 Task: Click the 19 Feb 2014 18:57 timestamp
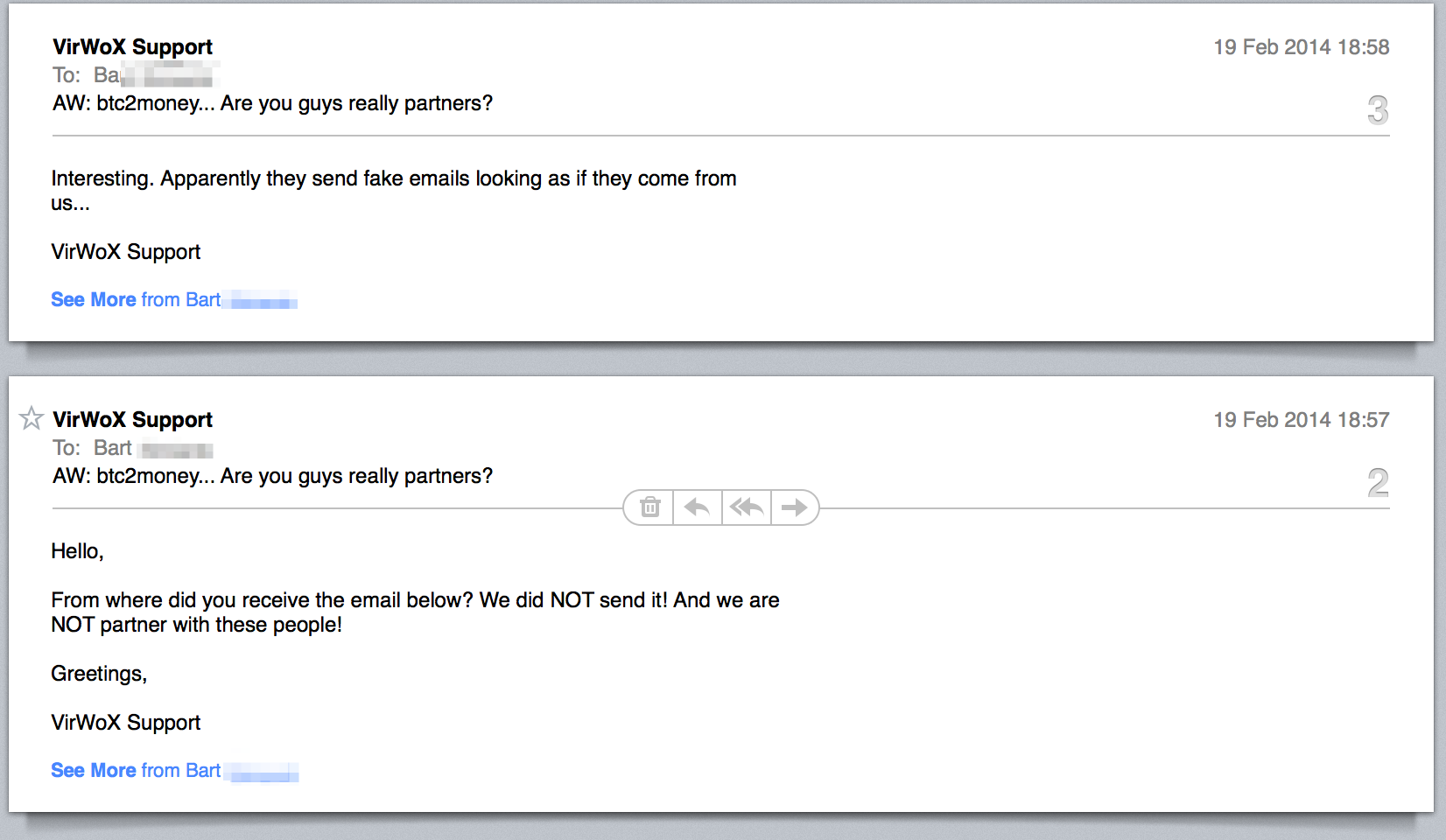pyautogui.click(x=1301, y=420)
